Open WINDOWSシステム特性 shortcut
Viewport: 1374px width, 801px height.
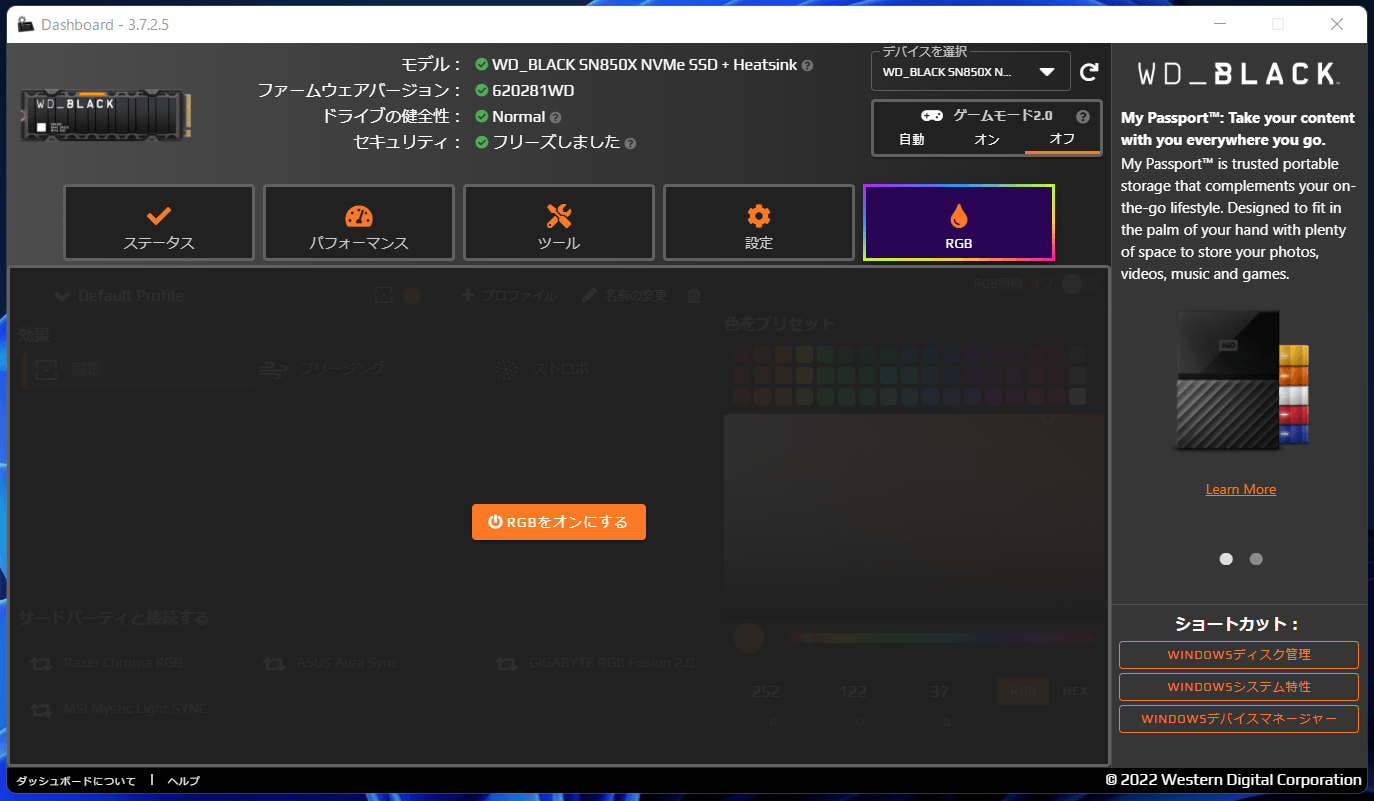tap(1239, 687)
